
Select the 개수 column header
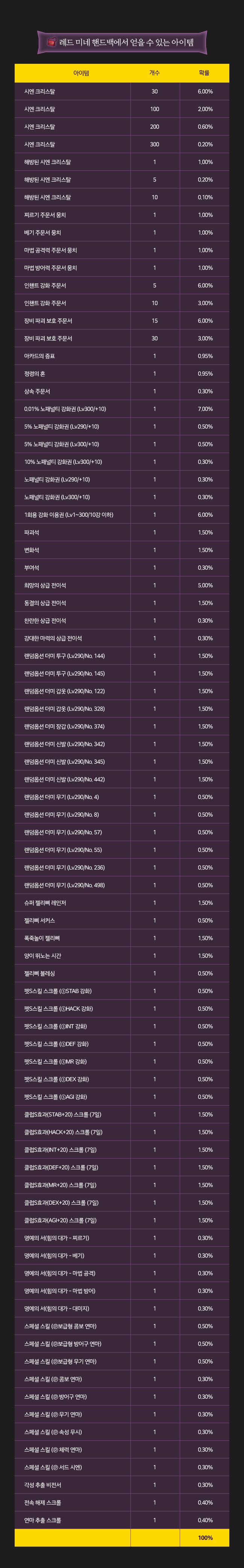(155, 73)
